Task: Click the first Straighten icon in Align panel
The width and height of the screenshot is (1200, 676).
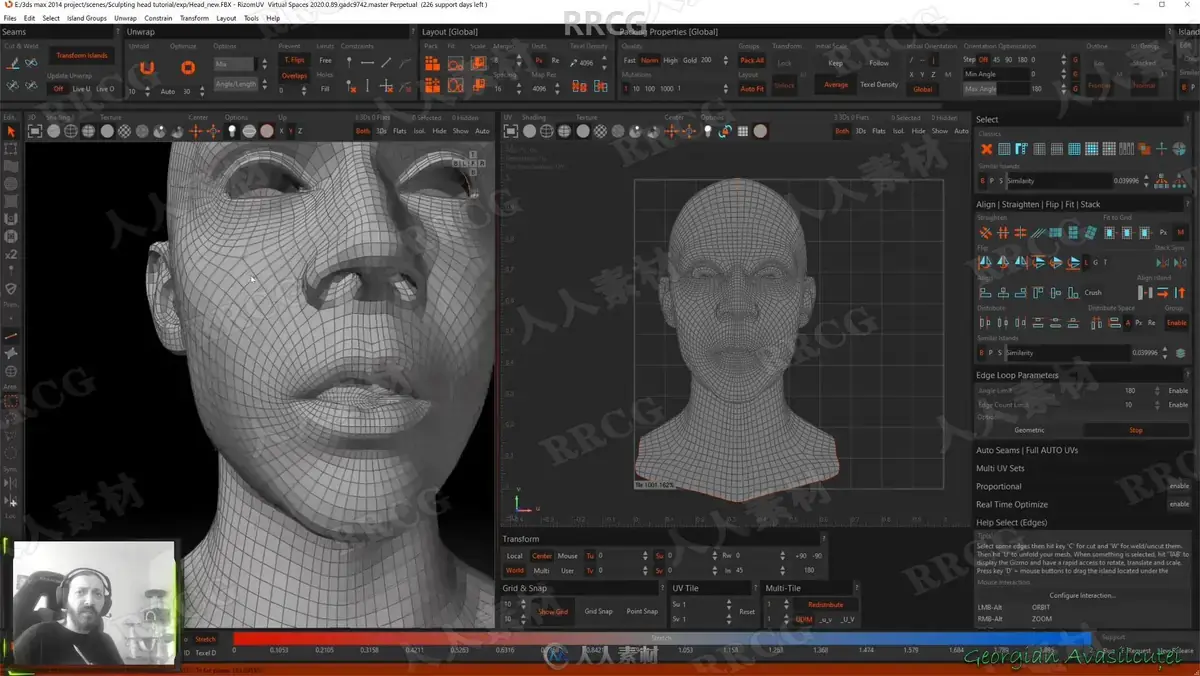Action: click(985, 233)
